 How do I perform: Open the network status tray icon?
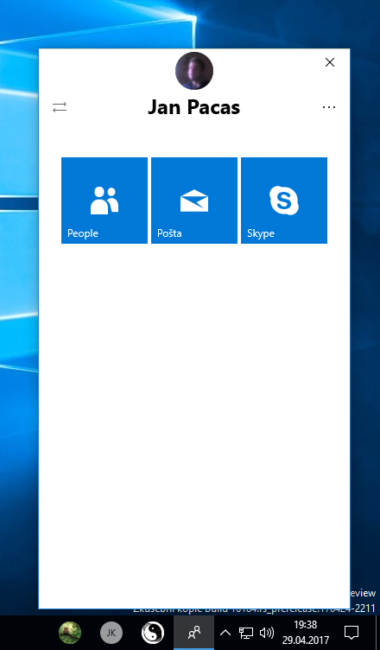click(x=246, y=633)
